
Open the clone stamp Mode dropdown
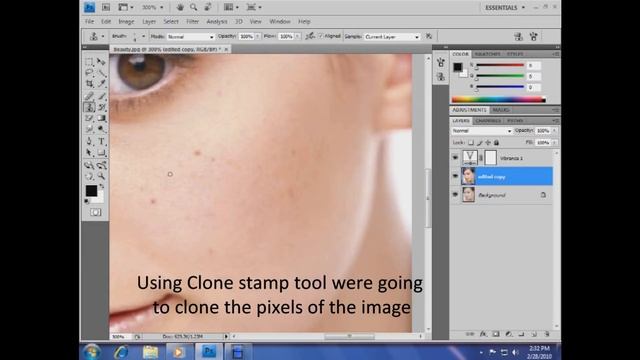click(x=191, y=37)
